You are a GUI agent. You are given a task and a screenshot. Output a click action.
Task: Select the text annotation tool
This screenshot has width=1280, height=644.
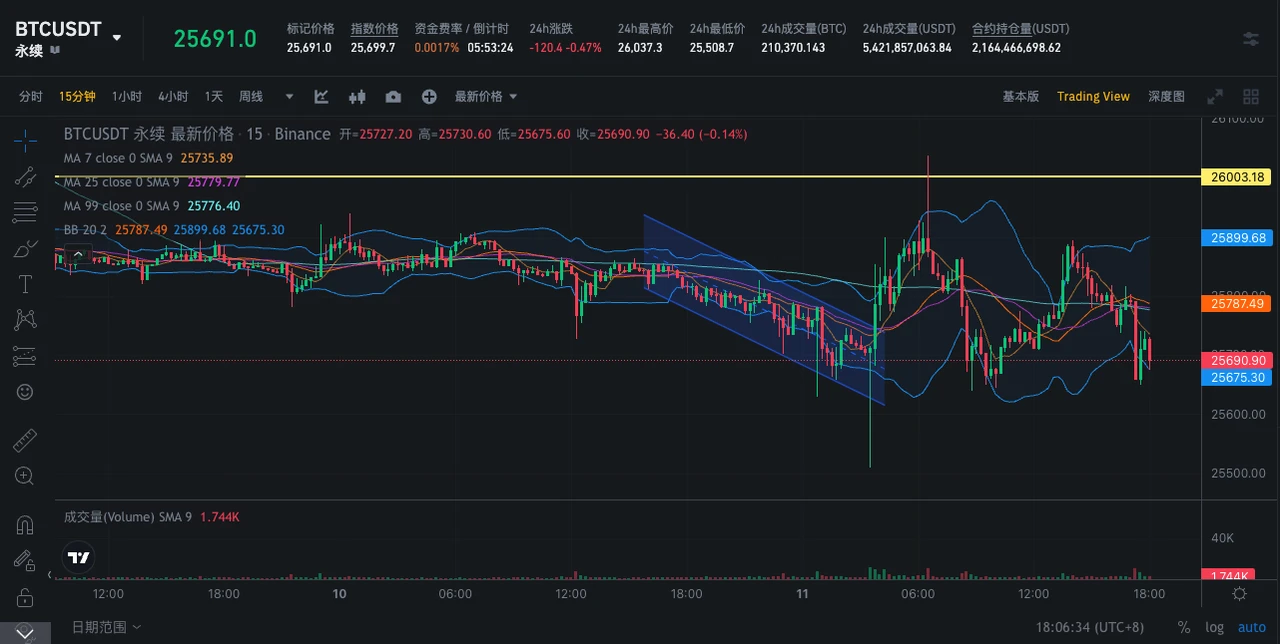click(25, 284)
